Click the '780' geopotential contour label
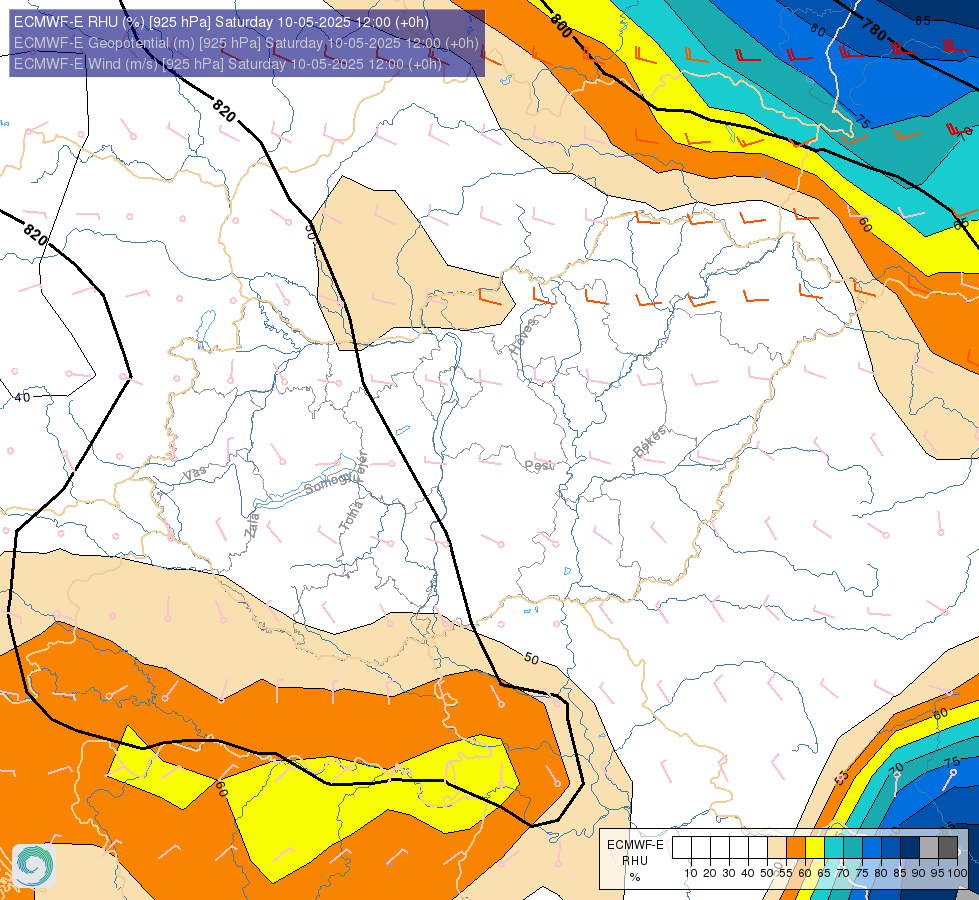The width and height of the screenshot is (979, 900). [x=873, y=29]
